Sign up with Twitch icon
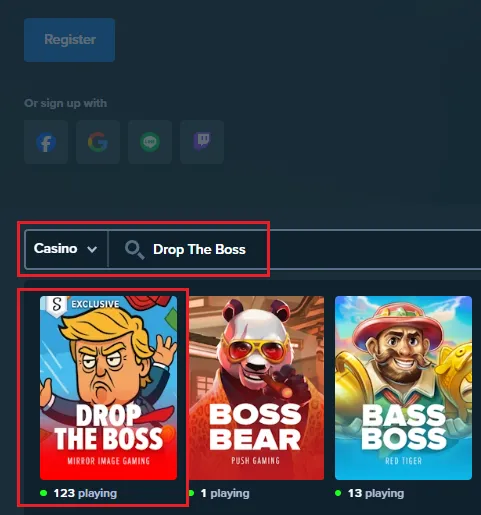 tap(202, 142)
